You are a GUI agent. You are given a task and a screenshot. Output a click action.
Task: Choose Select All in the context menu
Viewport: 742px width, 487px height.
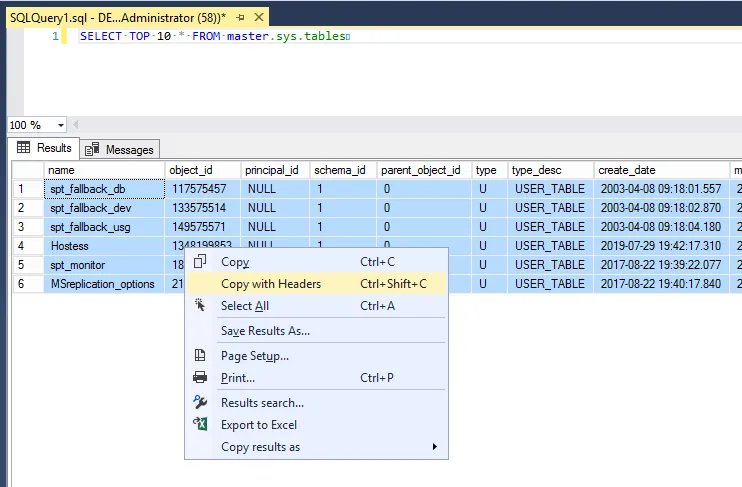coord(245,306)
